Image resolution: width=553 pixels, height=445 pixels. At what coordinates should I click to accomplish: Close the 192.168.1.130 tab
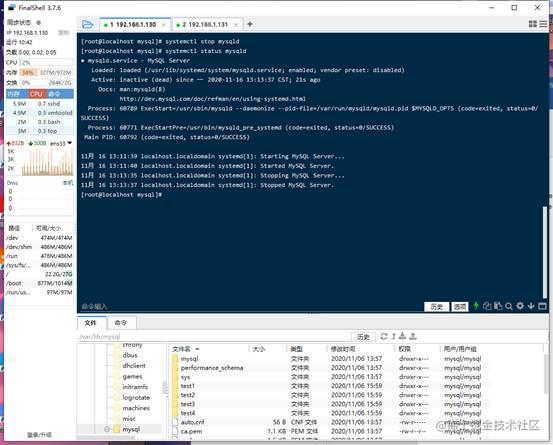pyautogui.click(x=163, y=25)
